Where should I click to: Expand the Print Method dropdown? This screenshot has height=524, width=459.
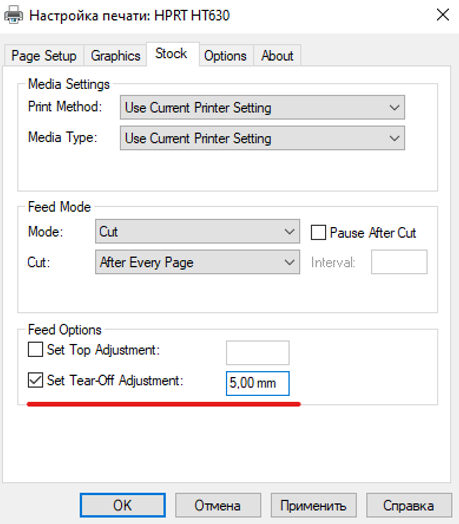coord(262,108)
